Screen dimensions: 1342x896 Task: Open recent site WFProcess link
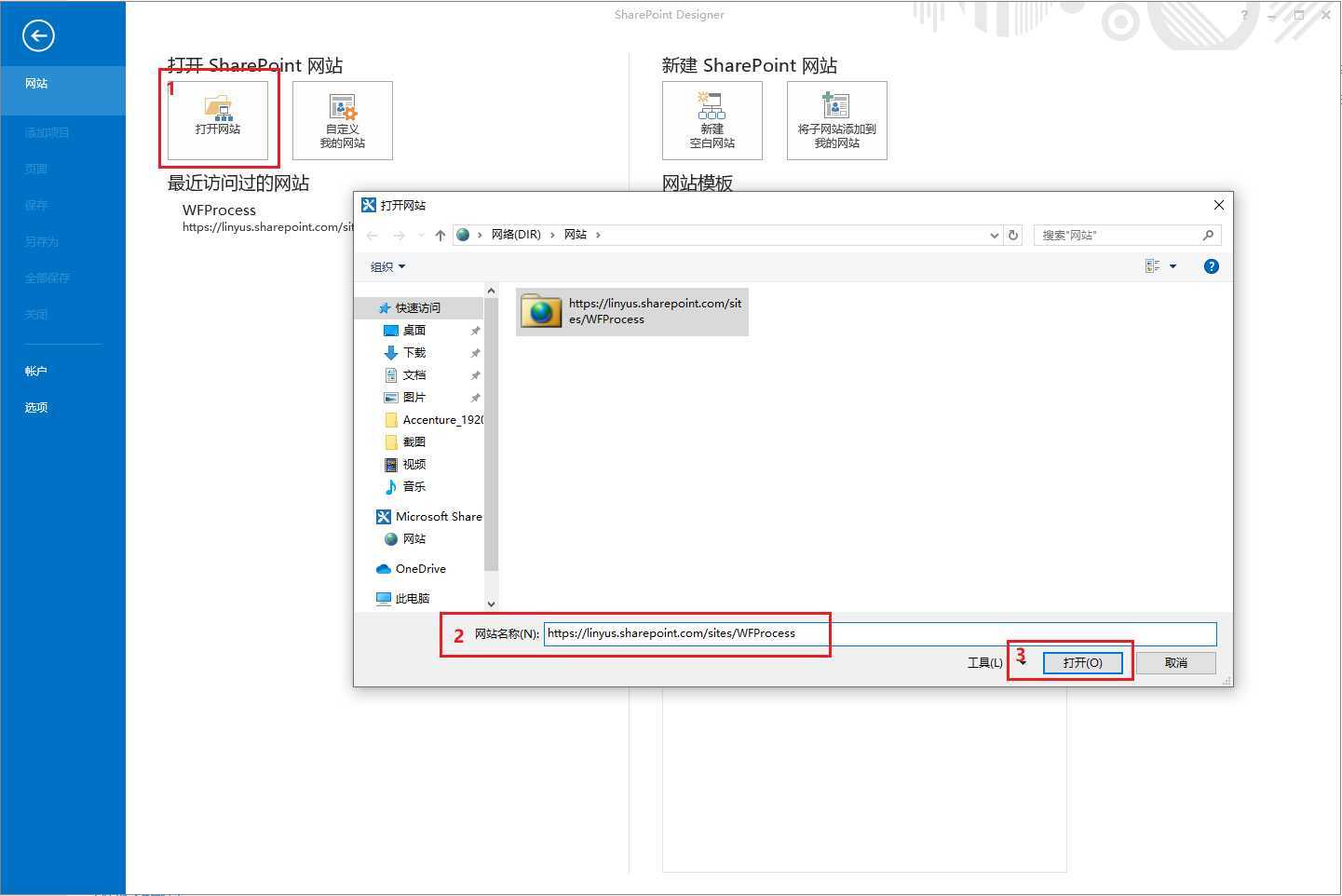tap(268, 218)
